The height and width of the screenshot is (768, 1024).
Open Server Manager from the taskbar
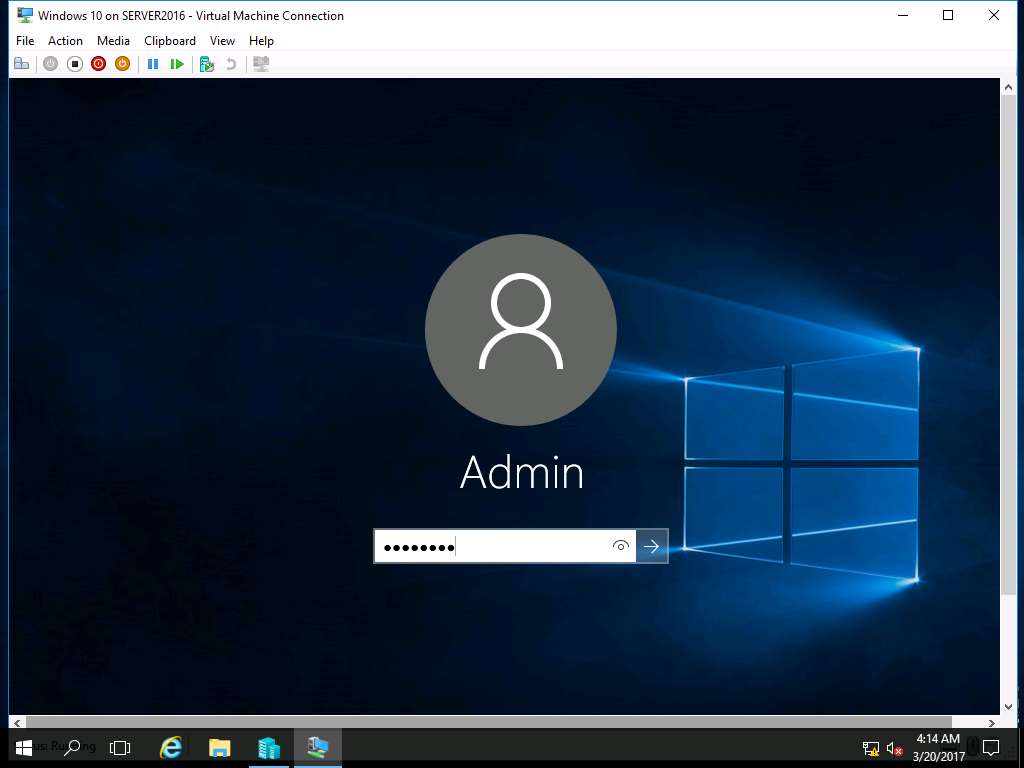[x=268, y=748]
